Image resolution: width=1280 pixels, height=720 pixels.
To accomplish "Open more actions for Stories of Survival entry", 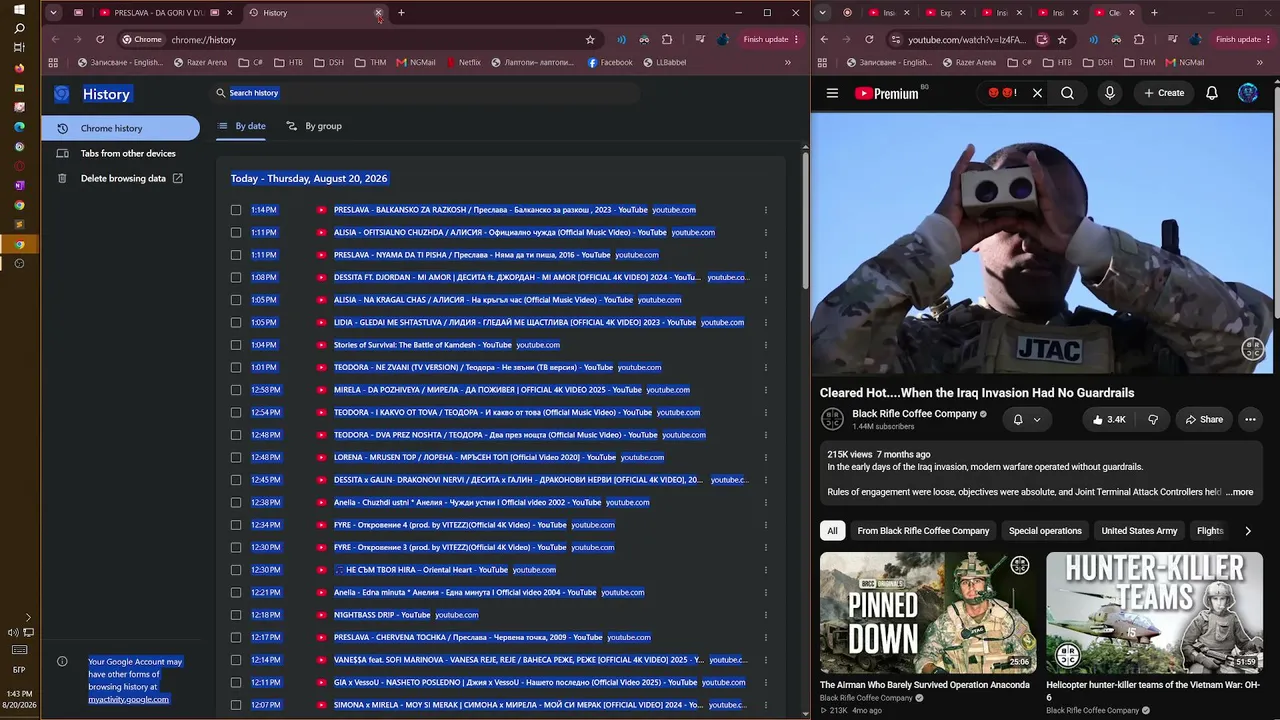I will (766, 345).
